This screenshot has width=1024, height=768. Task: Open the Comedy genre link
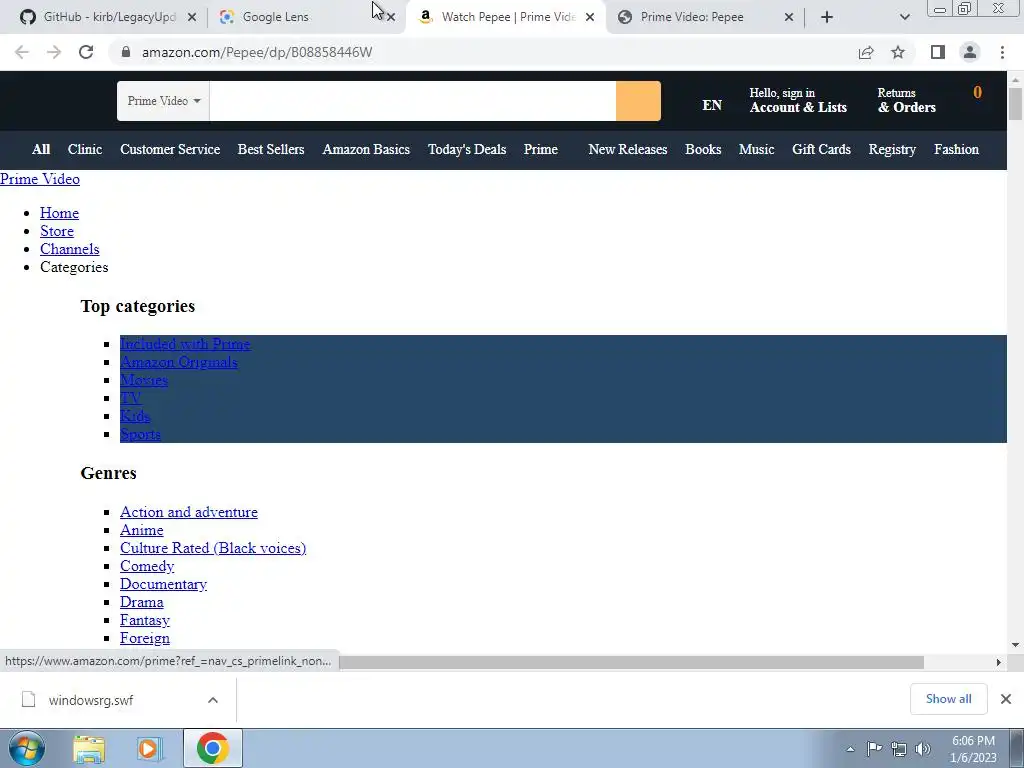coord(147,566)
